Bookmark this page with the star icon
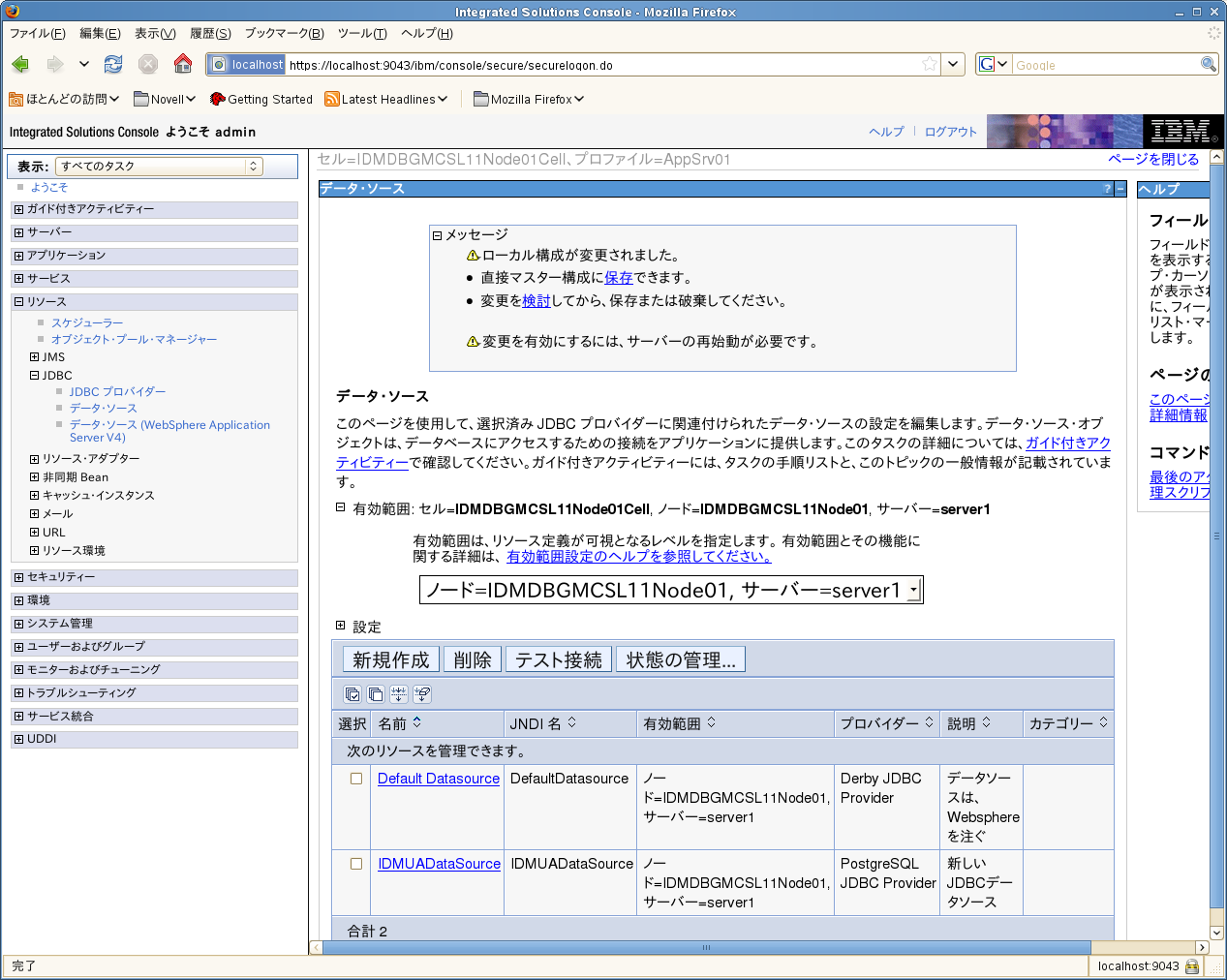The height and width of the screenshot is (980, 1227). [930, 64]
